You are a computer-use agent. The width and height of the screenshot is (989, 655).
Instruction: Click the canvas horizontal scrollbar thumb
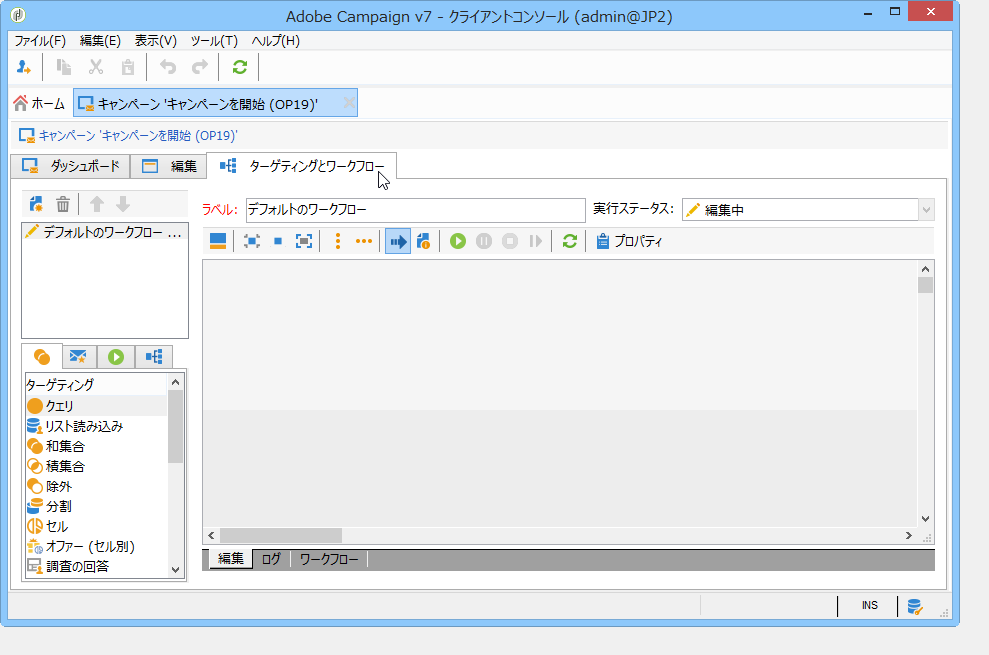(281, 536)
